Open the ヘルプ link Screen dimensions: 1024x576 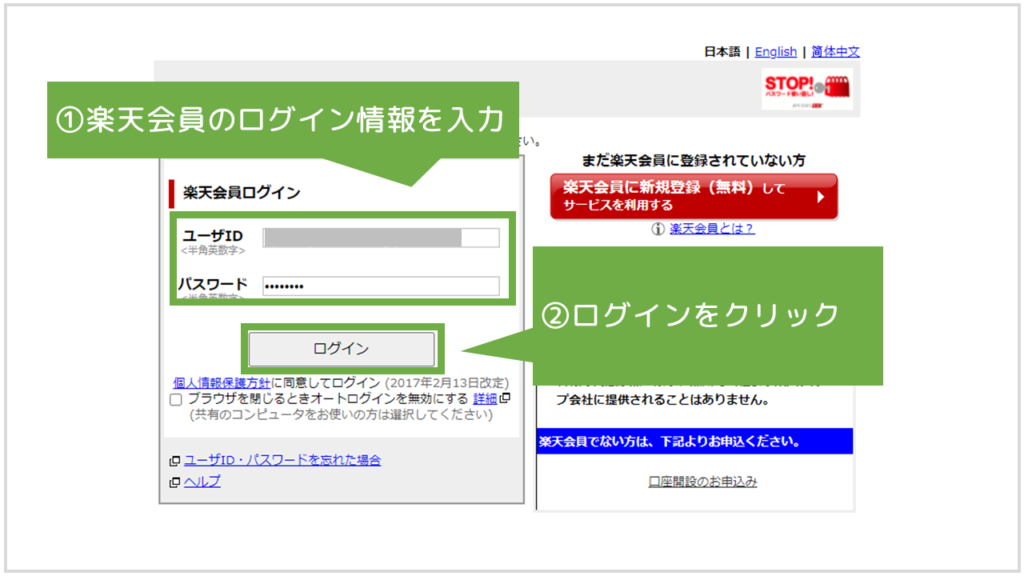(202, 481)
